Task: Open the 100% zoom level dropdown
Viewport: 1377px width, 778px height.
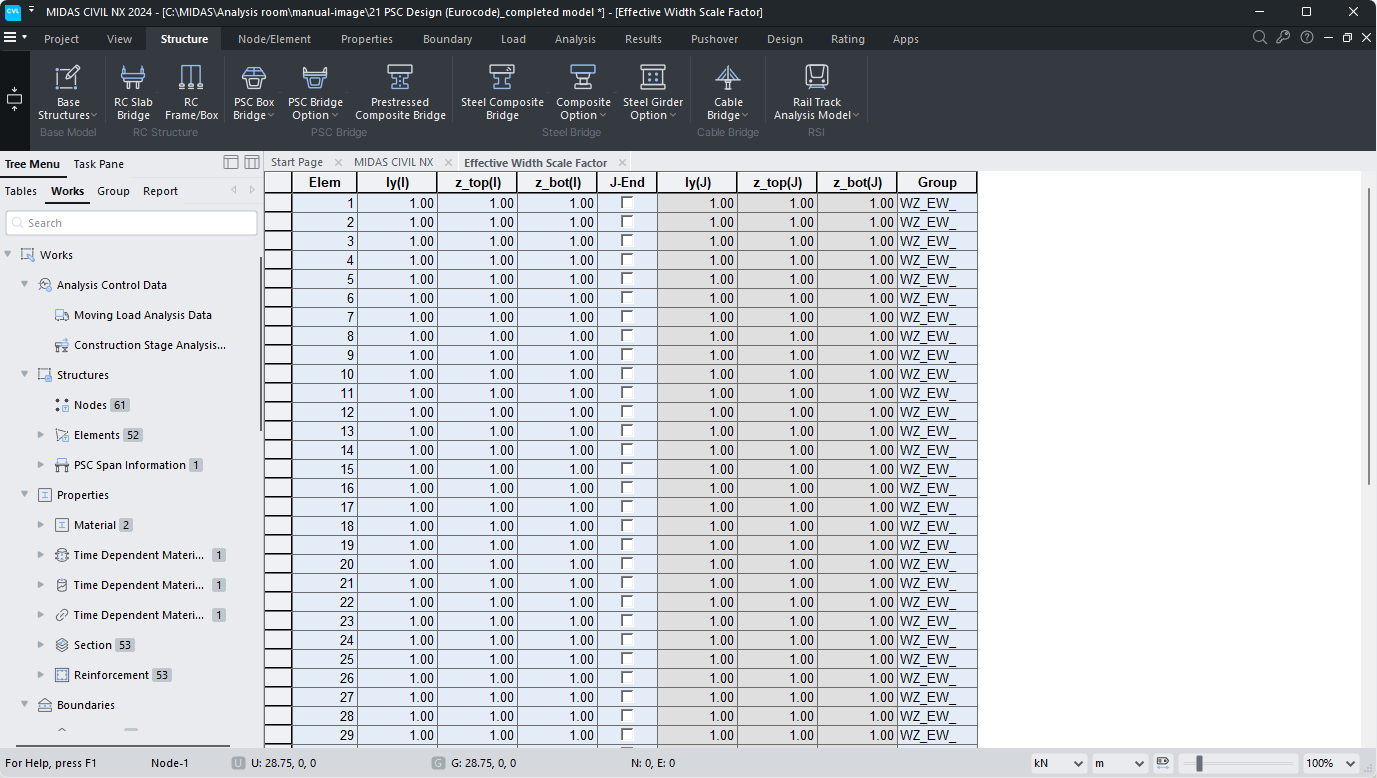Action: [1331, 763]
